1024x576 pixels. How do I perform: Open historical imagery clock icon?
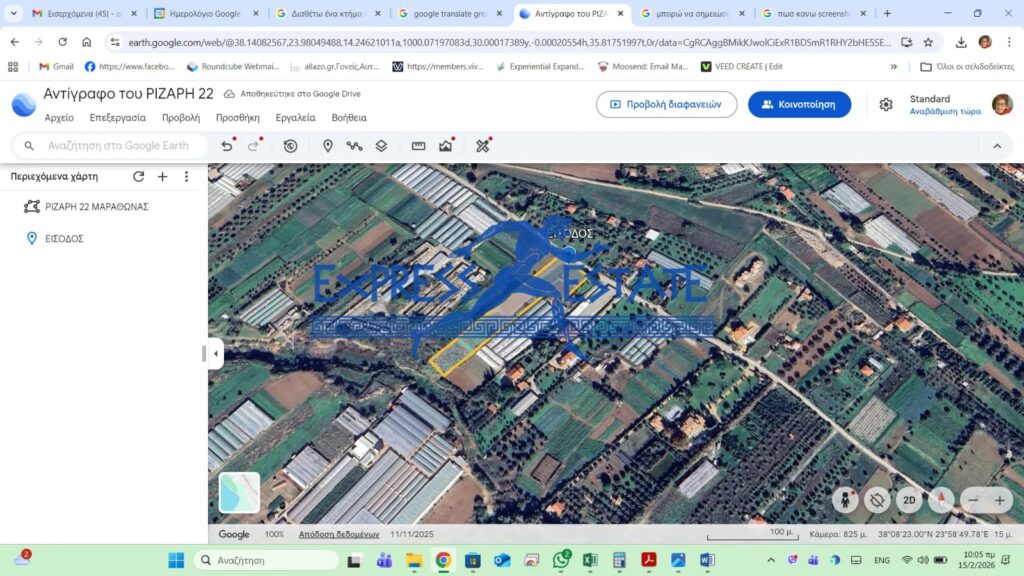pos(290,146)
